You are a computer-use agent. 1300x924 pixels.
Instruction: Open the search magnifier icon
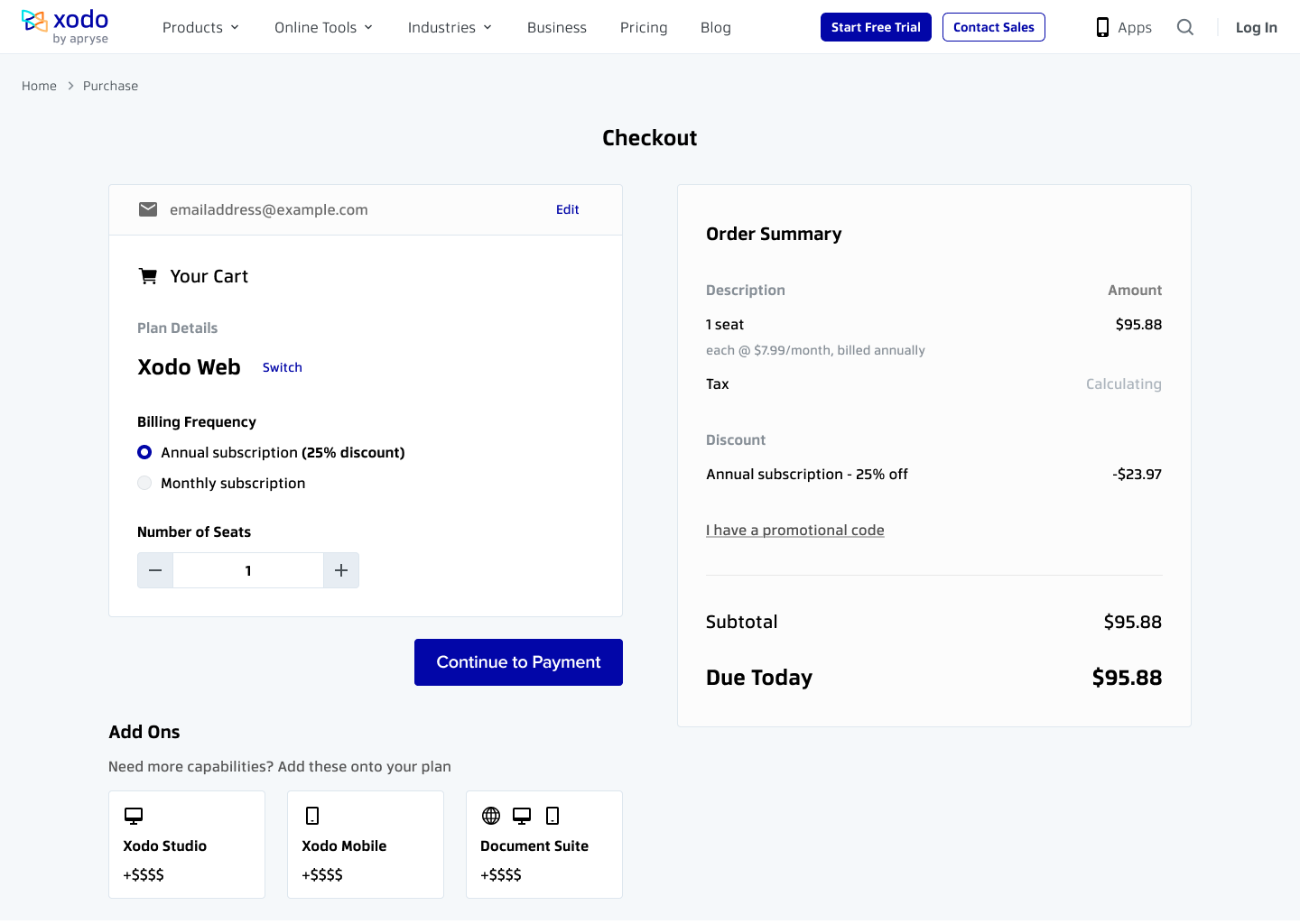point(1185,27)
